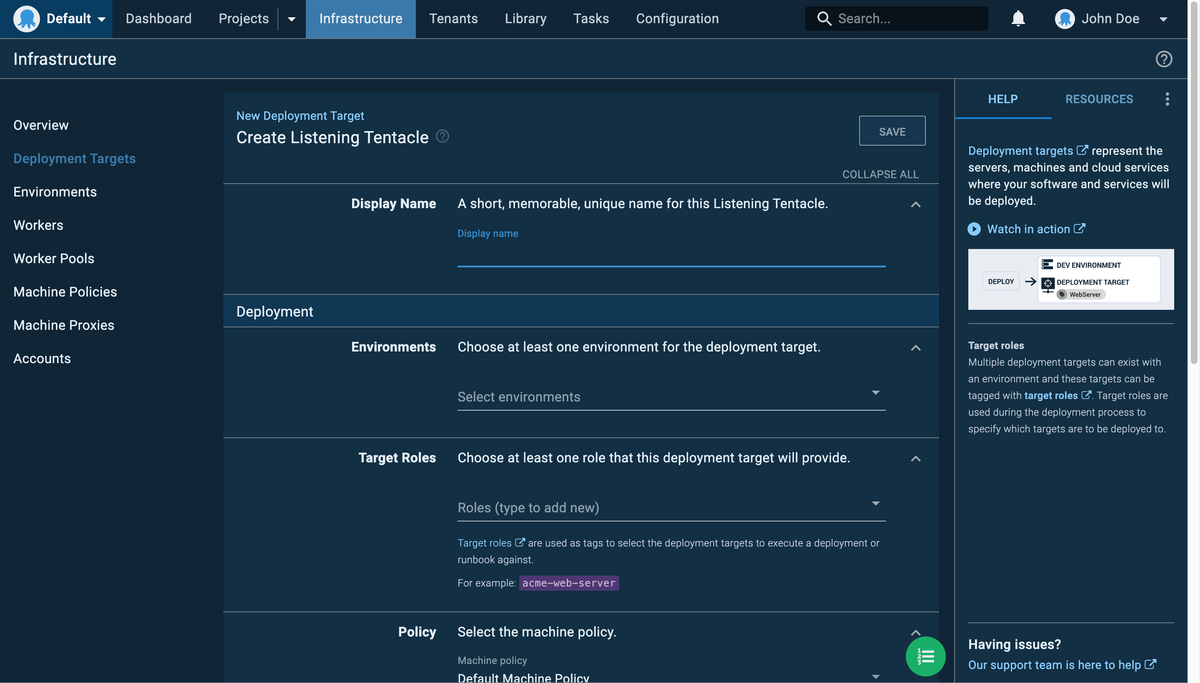The image size is (1200, 683).
Task: Click the Infrastructure help question mark icon
Action: coord(1164,59)
